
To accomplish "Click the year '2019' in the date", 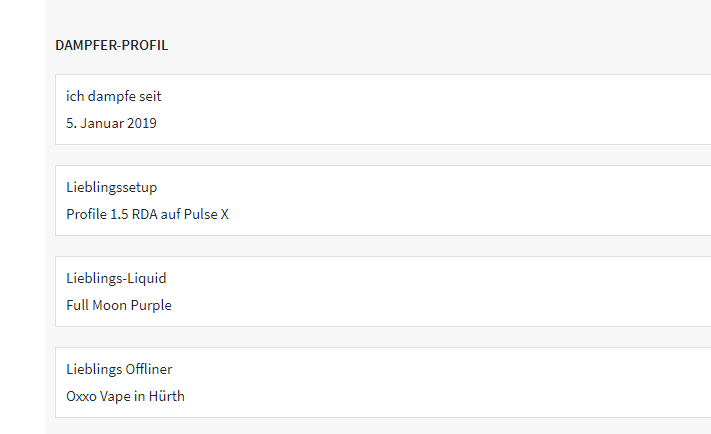I will (141, 124).
